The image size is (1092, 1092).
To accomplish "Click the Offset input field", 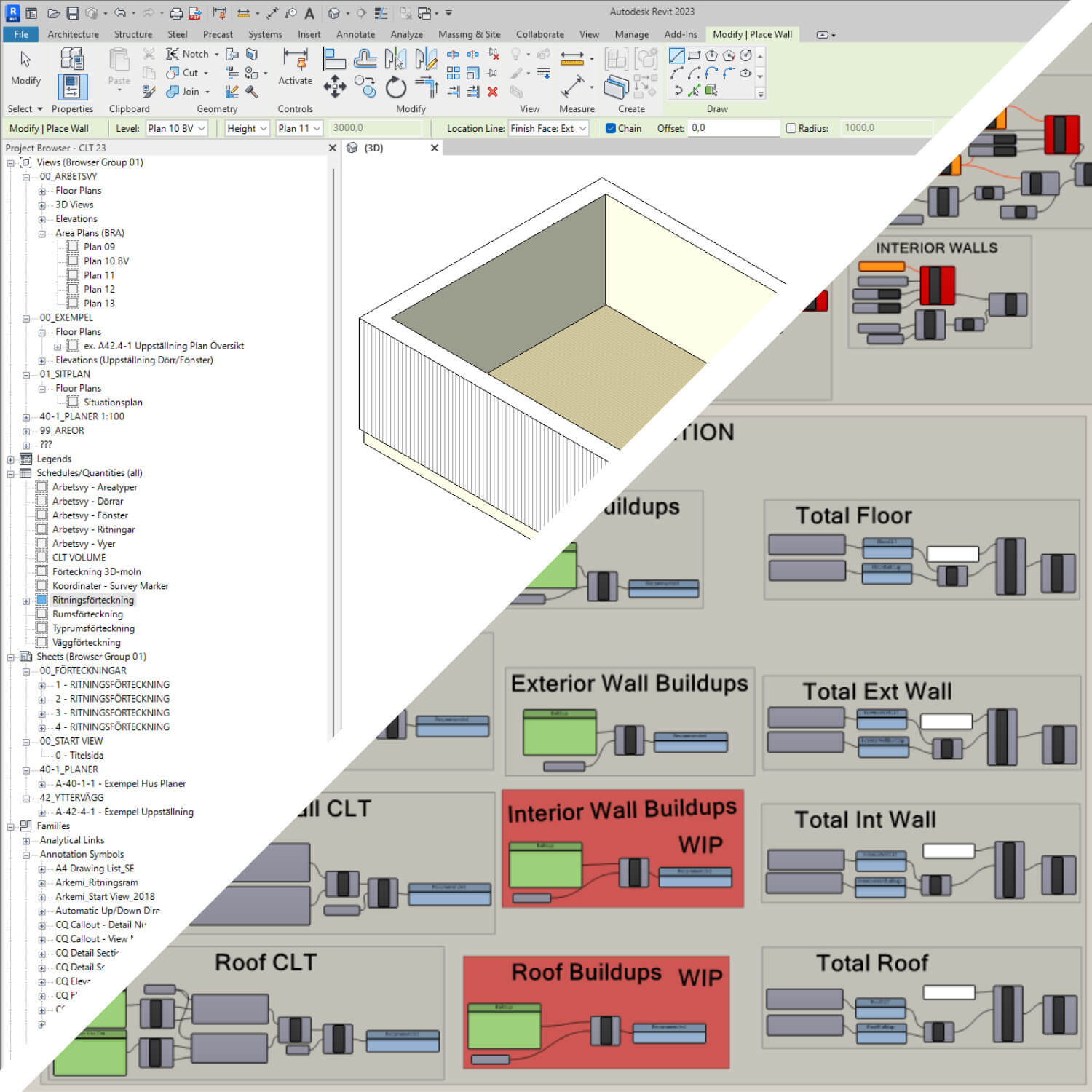I will coord(734,128).
